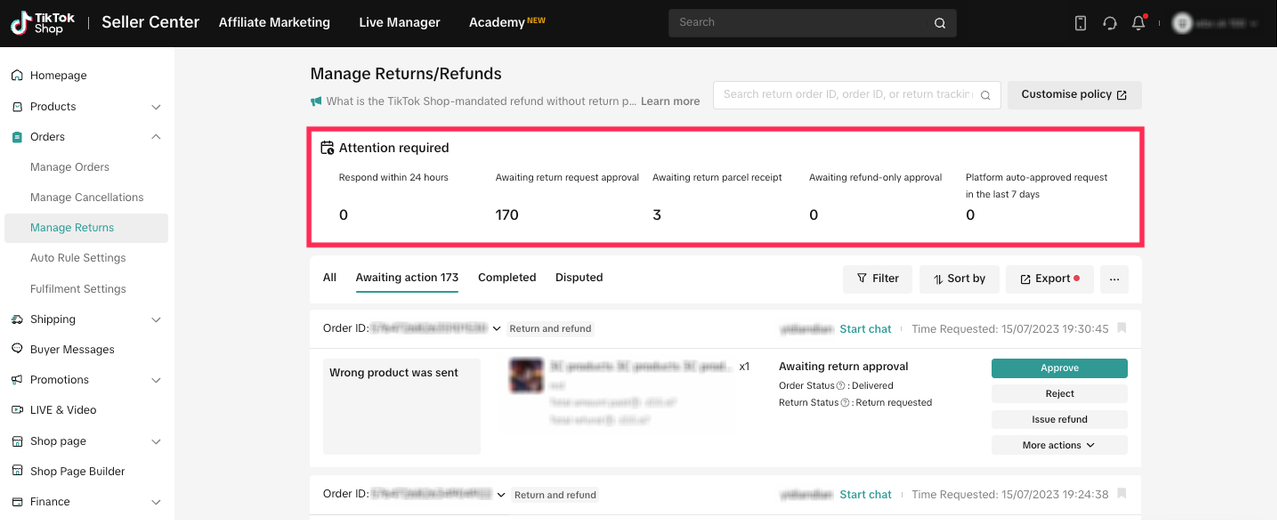The height and width of the screenshot is (520, 1277).
Task: Click product thumbnail in first order
Action: [x=526, y=376]
